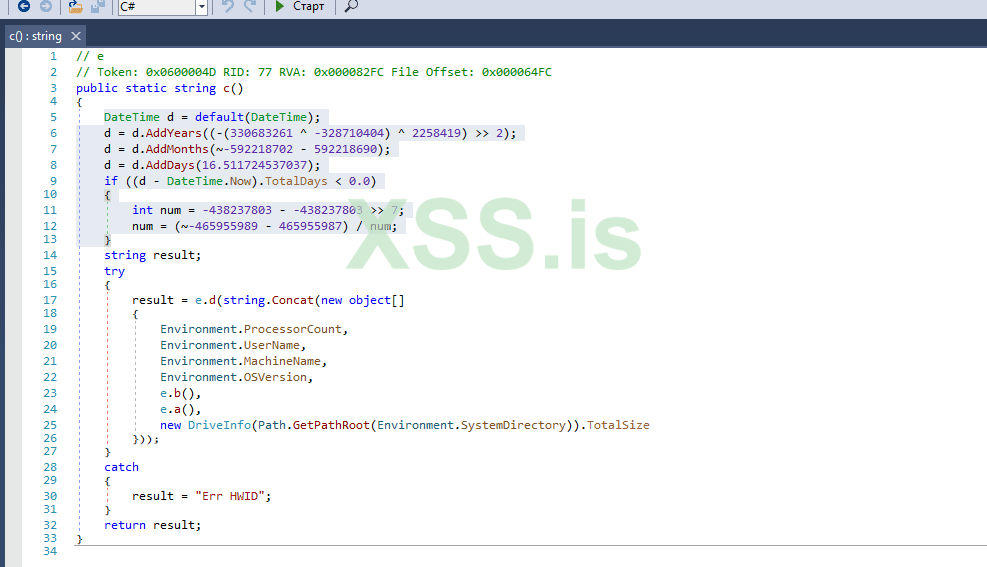
Task: Navigate back with the blue arrow
Action: click(24, 6)
